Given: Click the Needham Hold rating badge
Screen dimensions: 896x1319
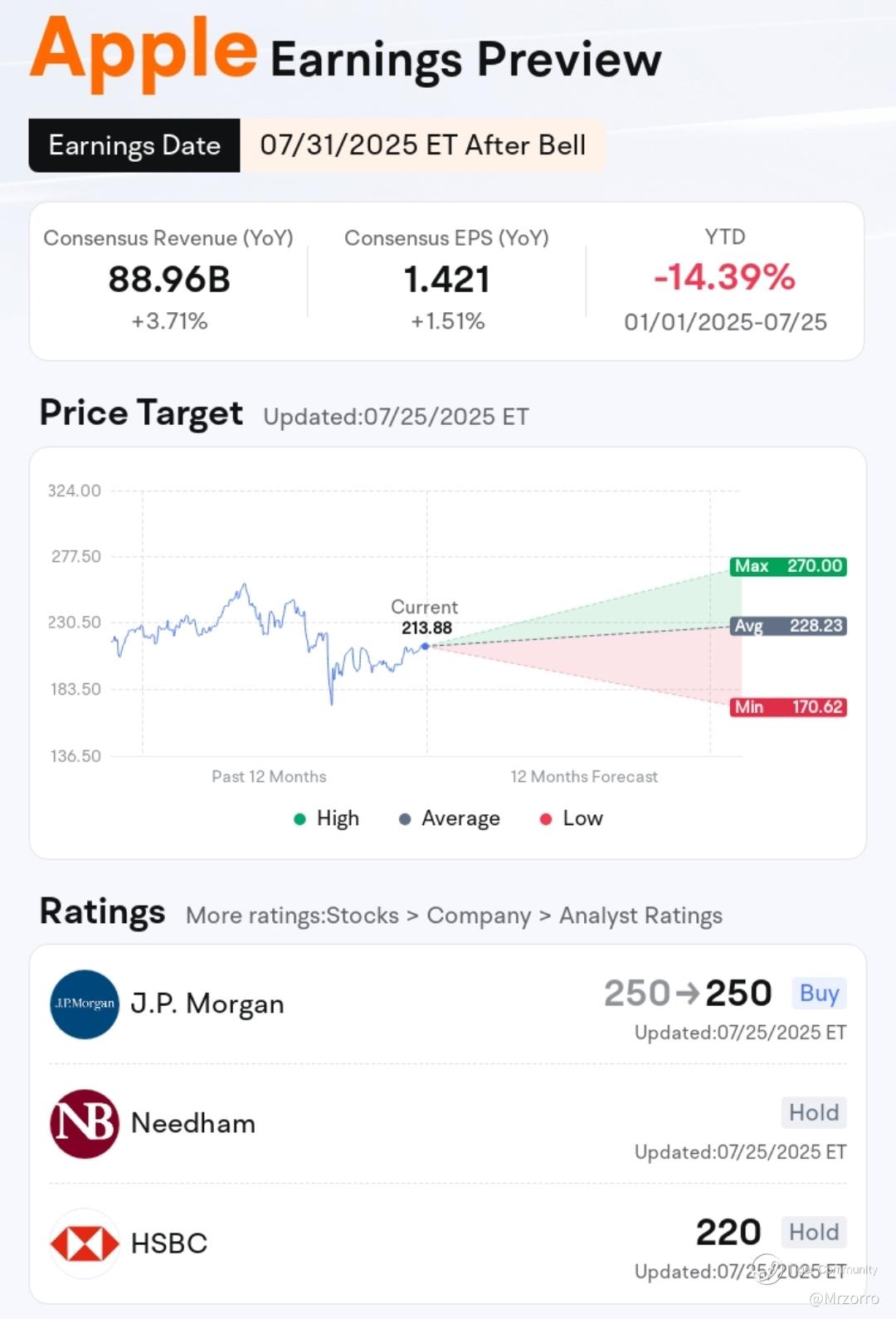Looking at the screenshot, I should pos(813,1112).
